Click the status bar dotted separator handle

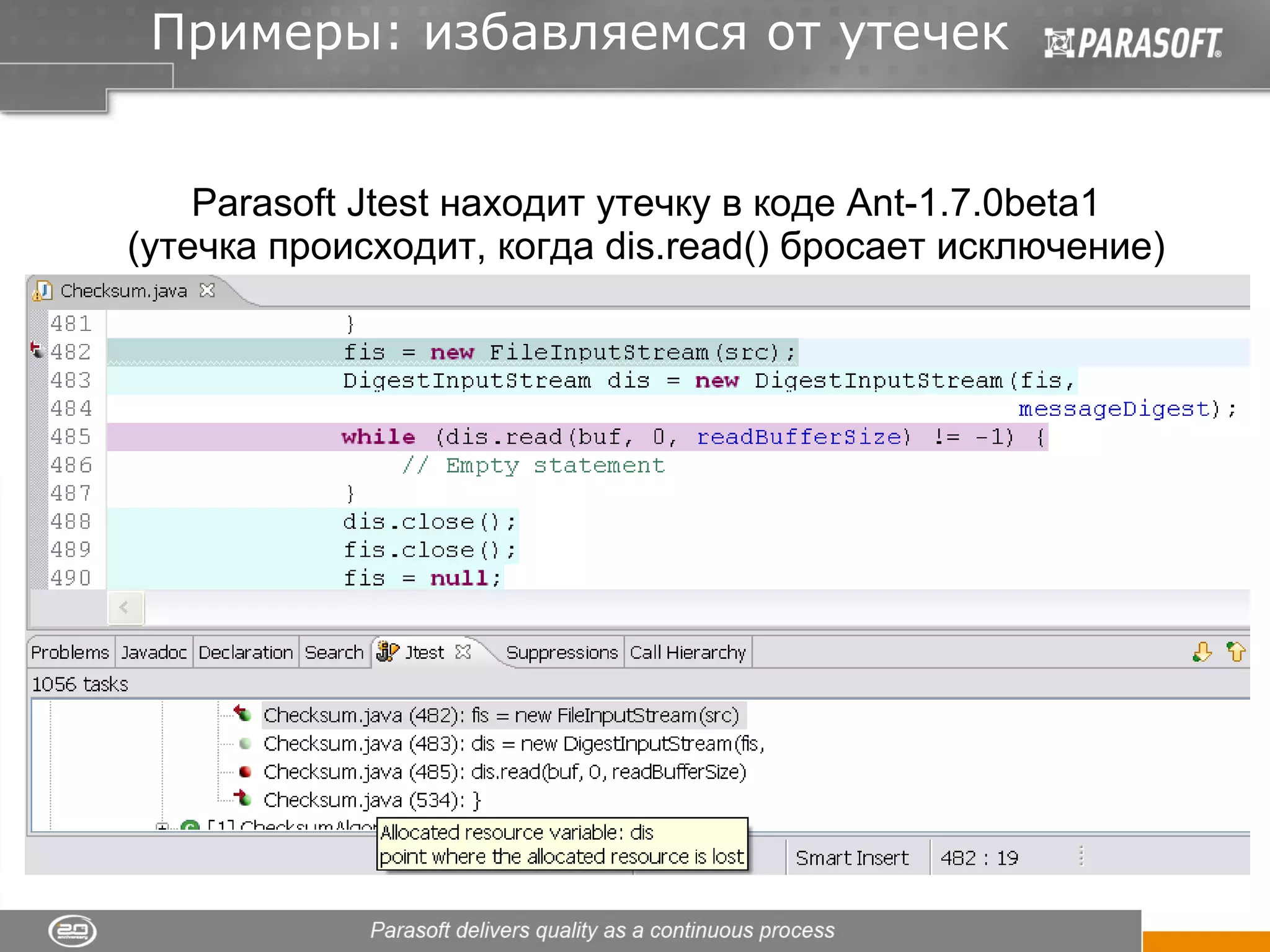[1081, 856]
